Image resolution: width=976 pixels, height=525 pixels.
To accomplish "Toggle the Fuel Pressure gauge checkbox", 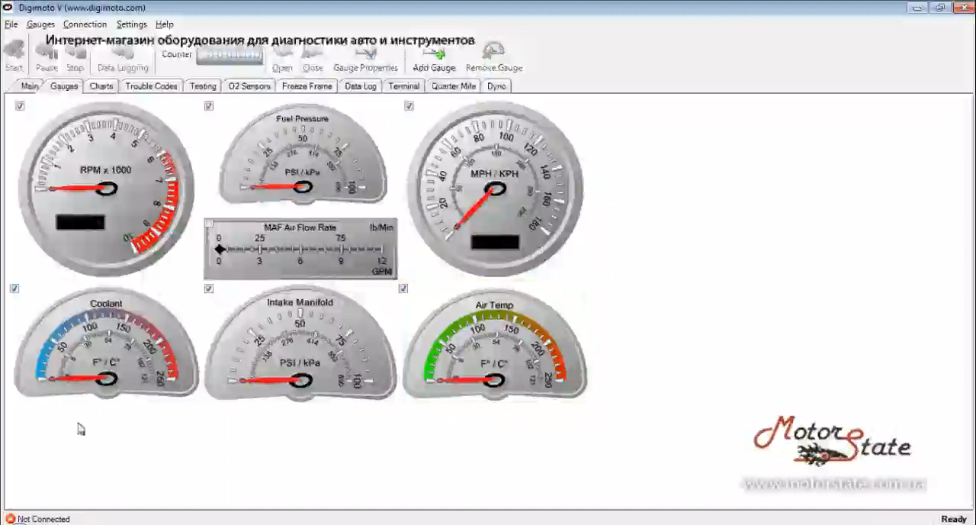I will 209,106.
